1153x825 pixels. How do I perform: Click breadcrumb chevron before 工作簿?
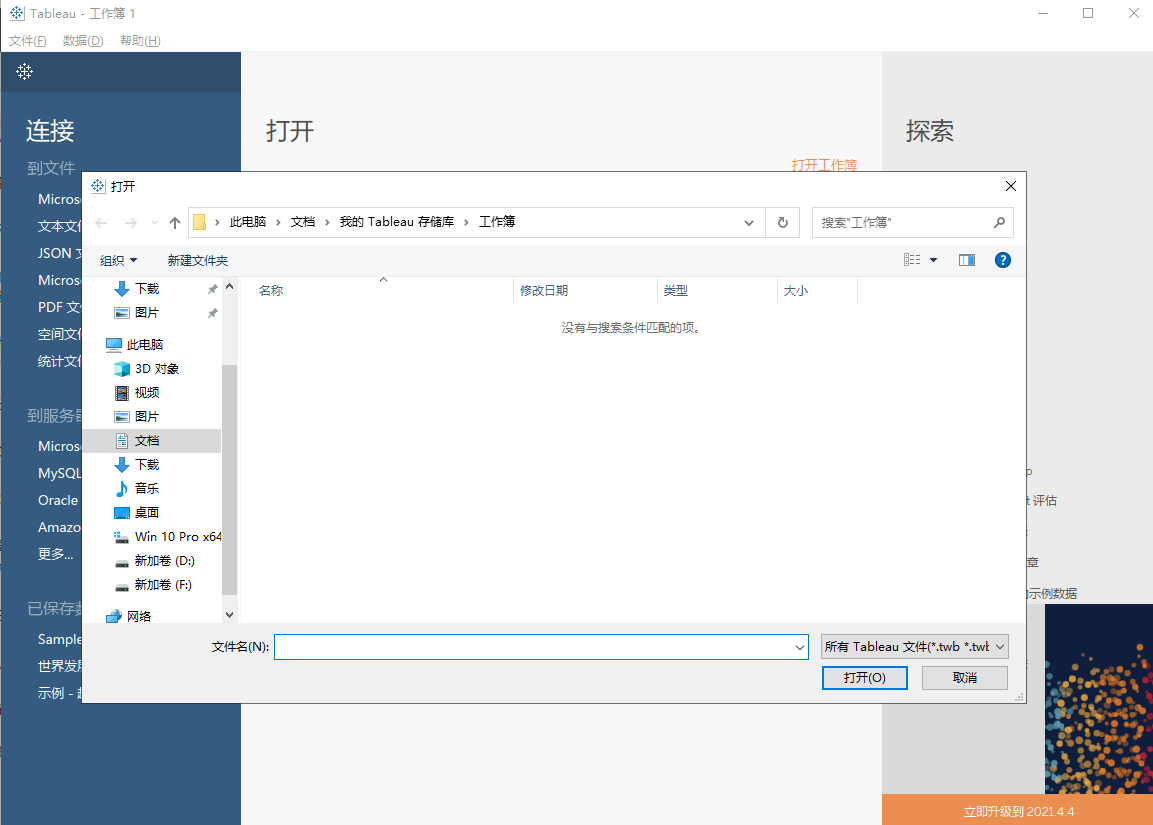(x=466, y=222)
